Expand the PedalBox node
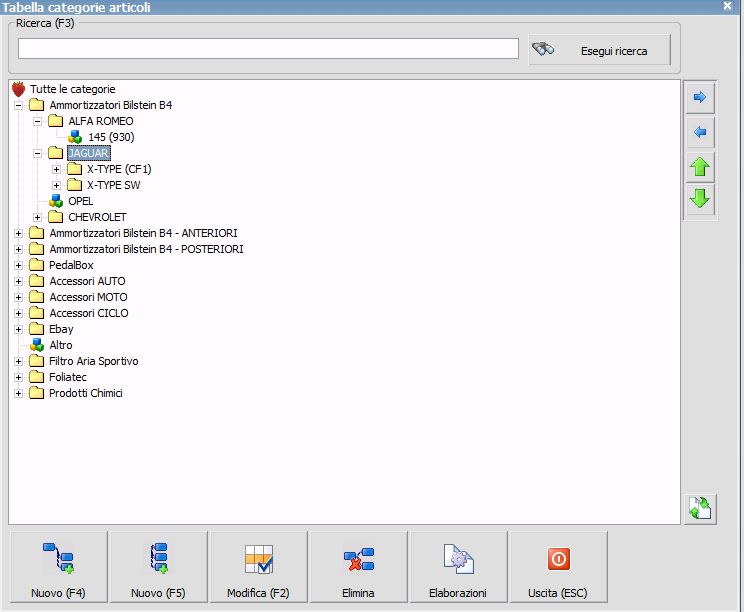Viewport: 744px width, 612px height. pos(19,265)
